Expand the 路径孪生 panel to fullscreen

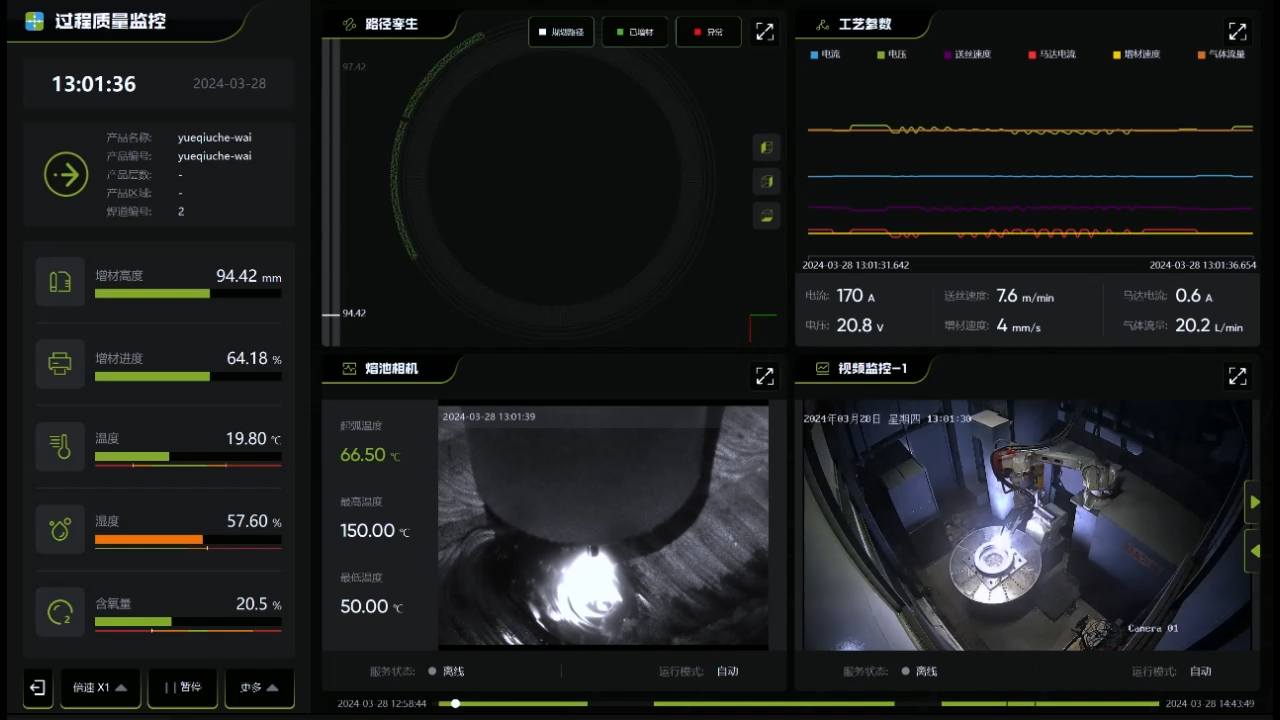coord(765,32)
